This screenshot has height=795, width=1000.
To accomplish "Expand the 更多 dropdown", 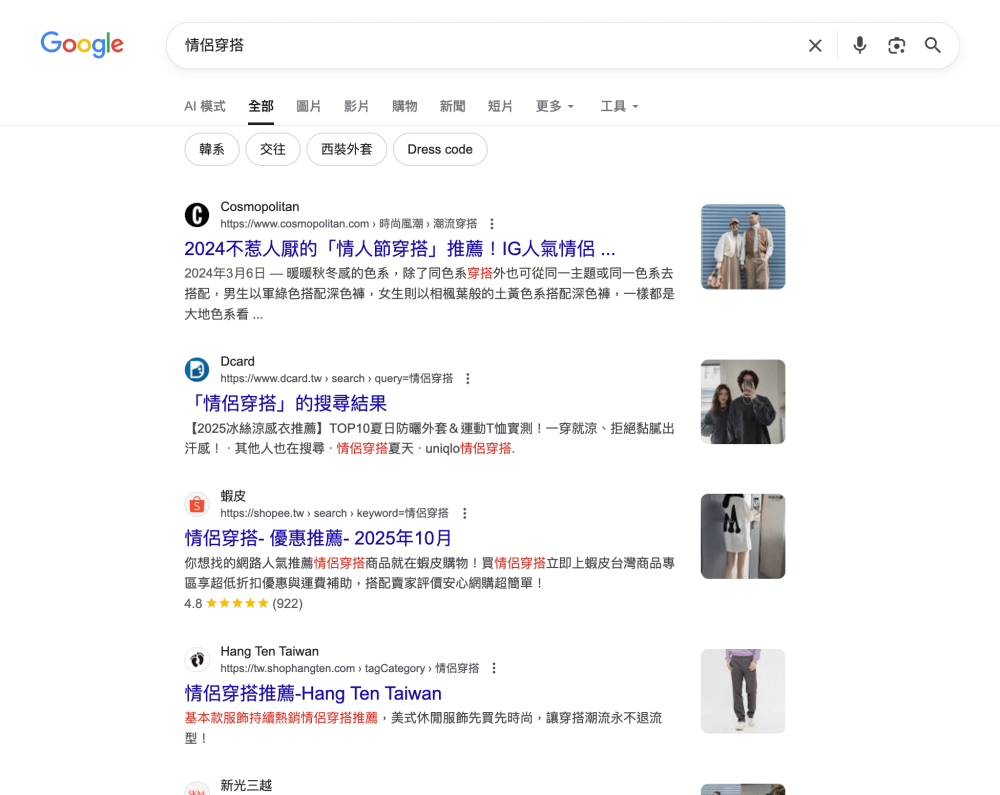I will pyautogui.click(x=554, y=106).
